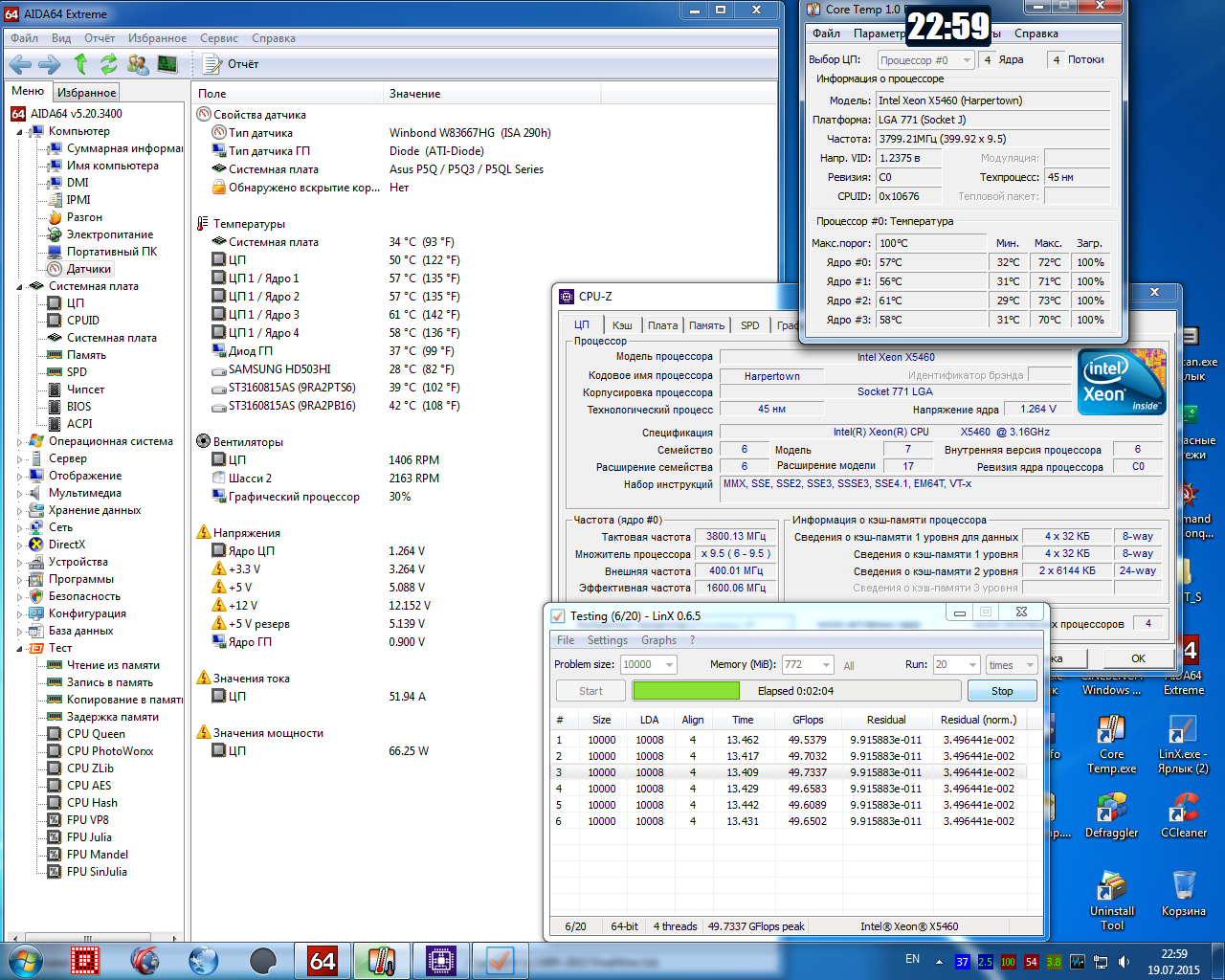Open the Memory (MiB) dropdown in LinX
The width and height of the screenshot is (1225, 980).
click(x=808, y=665)
